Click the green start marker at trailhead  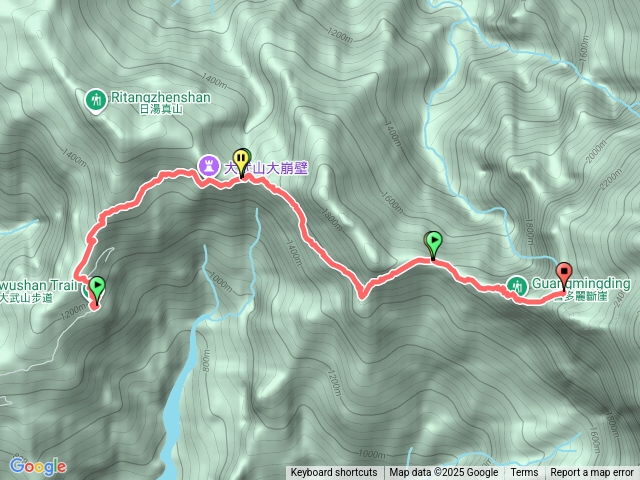[97, 289]
